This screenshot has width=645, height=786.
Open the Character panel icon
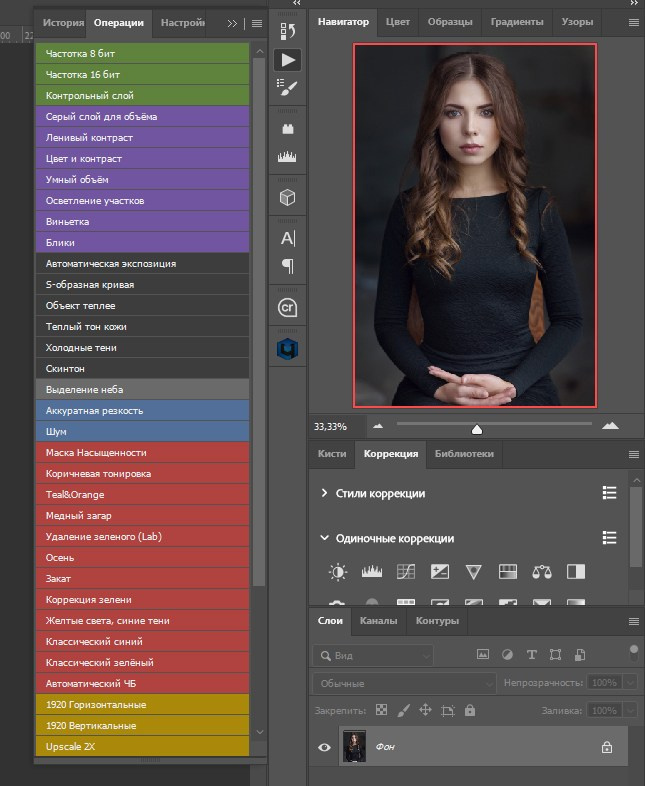pos(288,238)
